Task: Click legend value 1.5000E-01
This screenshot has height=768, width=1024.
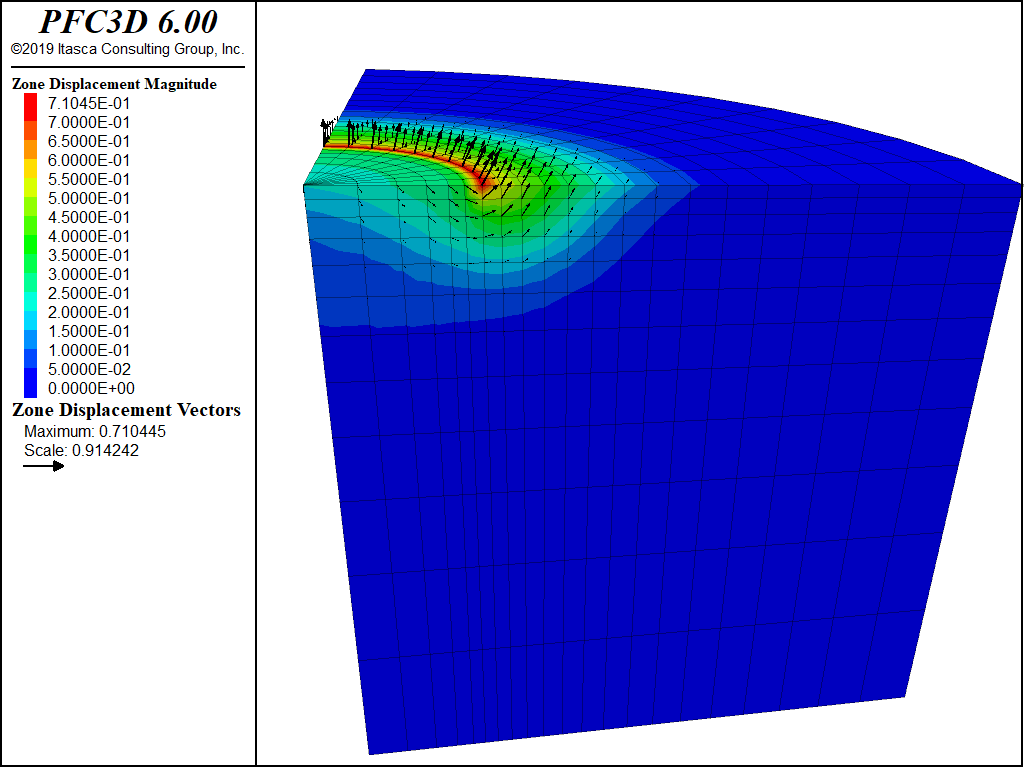Action: point(89,330)
